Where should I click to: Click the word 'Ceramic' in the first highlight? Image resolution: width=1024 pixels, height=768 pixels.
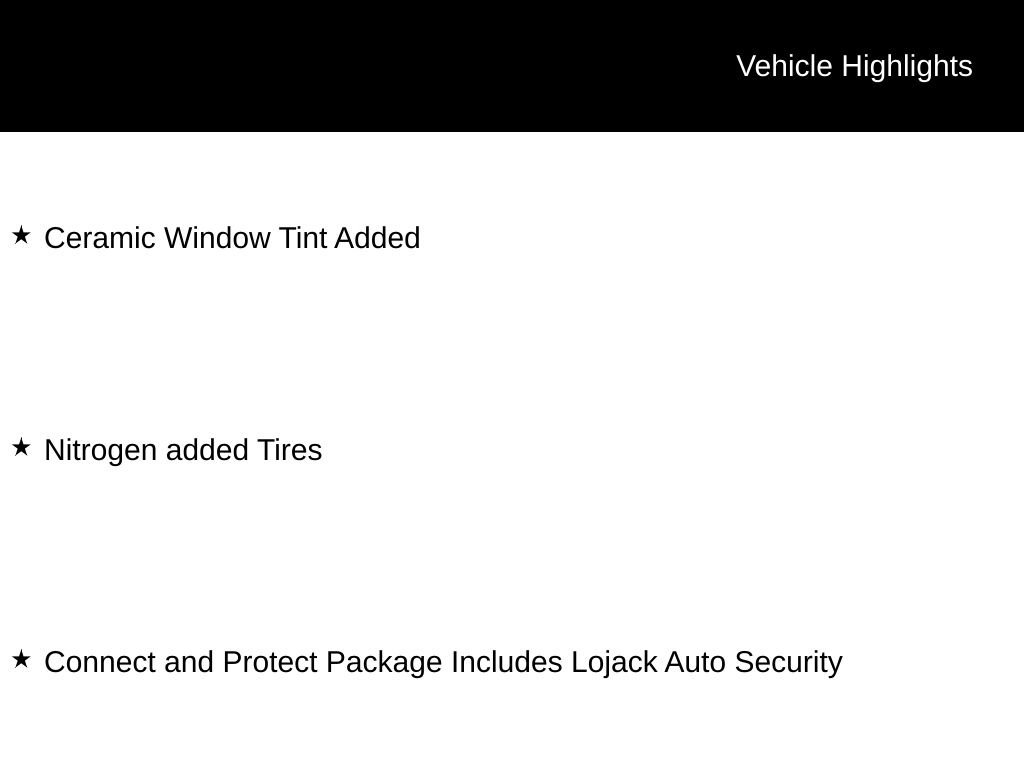tap(100, 238)
